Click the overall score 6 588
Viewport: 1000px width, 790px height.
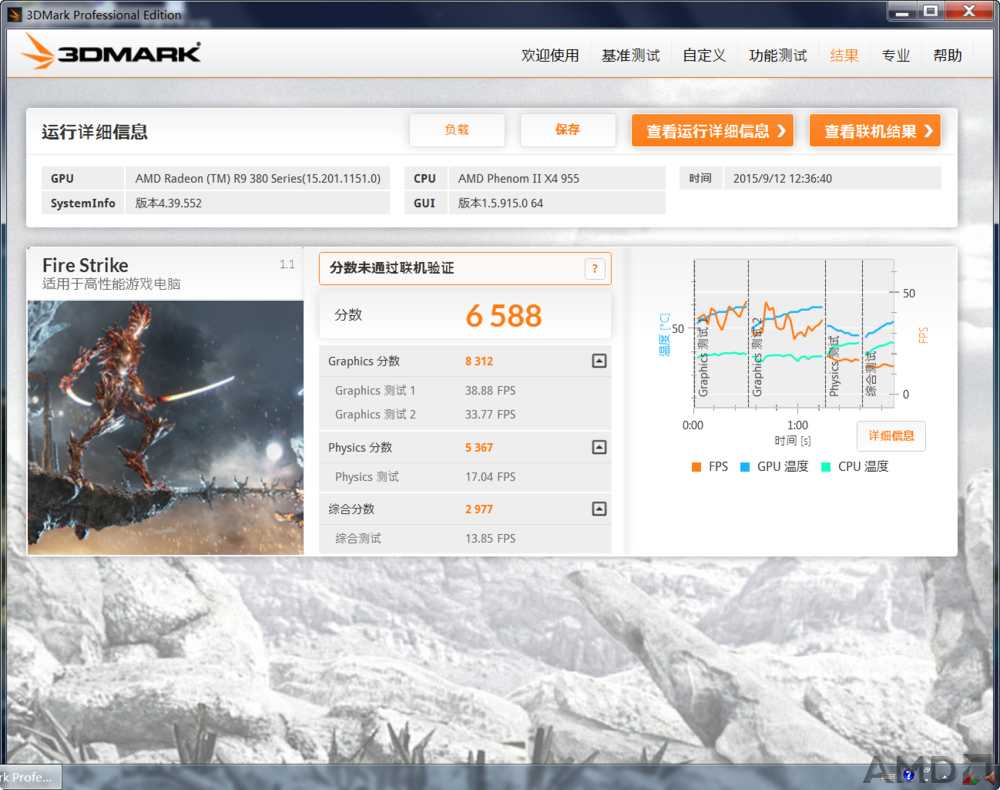[503, 316]
